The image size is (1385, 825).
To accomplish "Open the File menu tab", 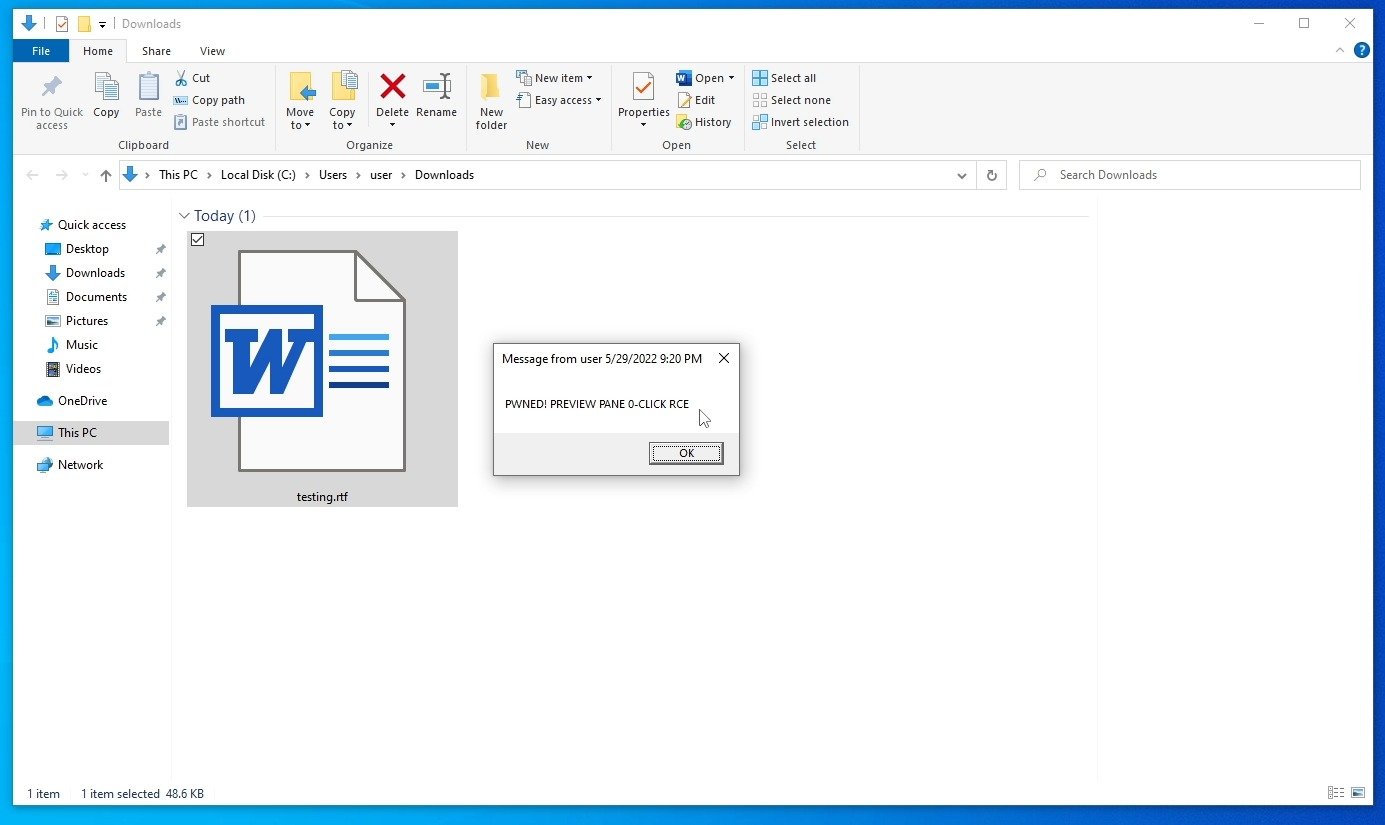I will pyautogui.click(x=41, y=51).
